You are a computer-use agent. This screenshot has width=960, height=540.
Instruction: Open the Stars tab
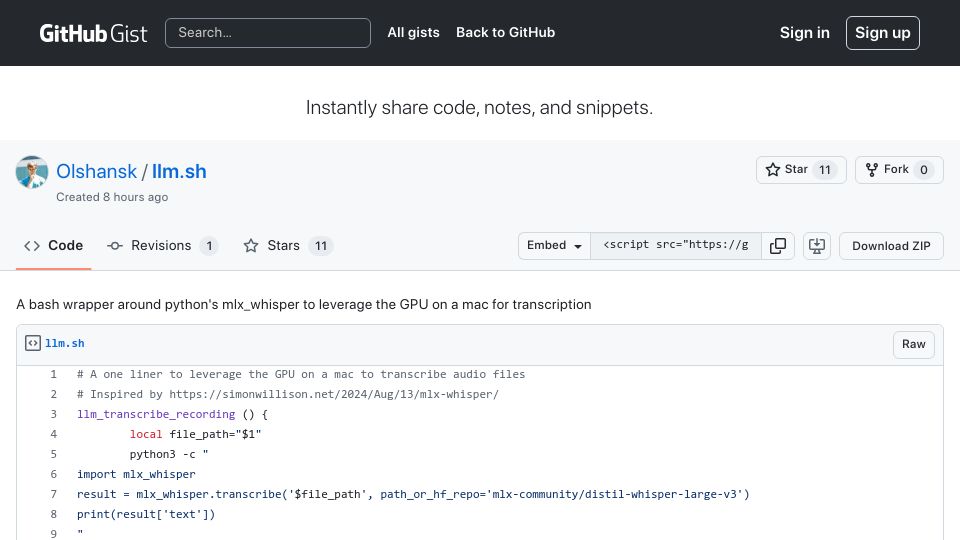pyautogui.click(x=288, y=246)
